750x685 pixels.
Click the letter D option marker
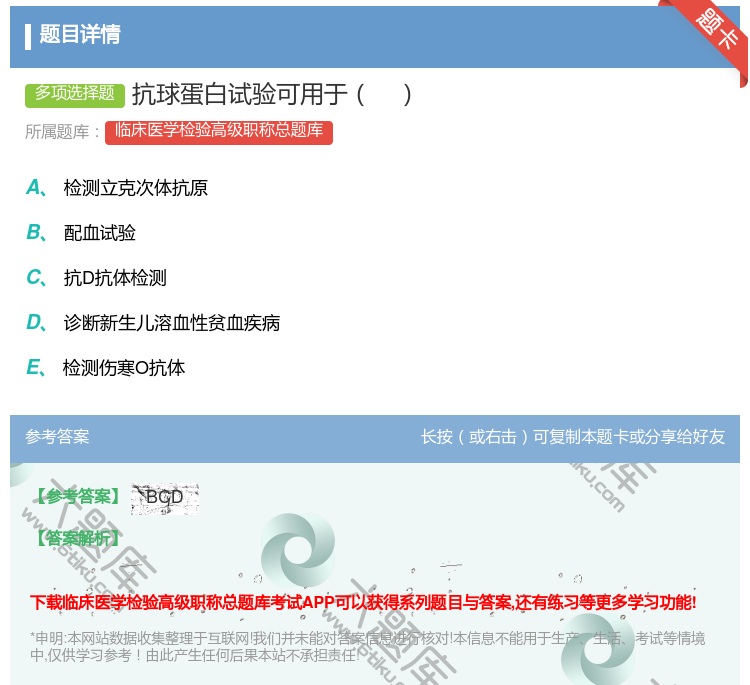point(36,323)
